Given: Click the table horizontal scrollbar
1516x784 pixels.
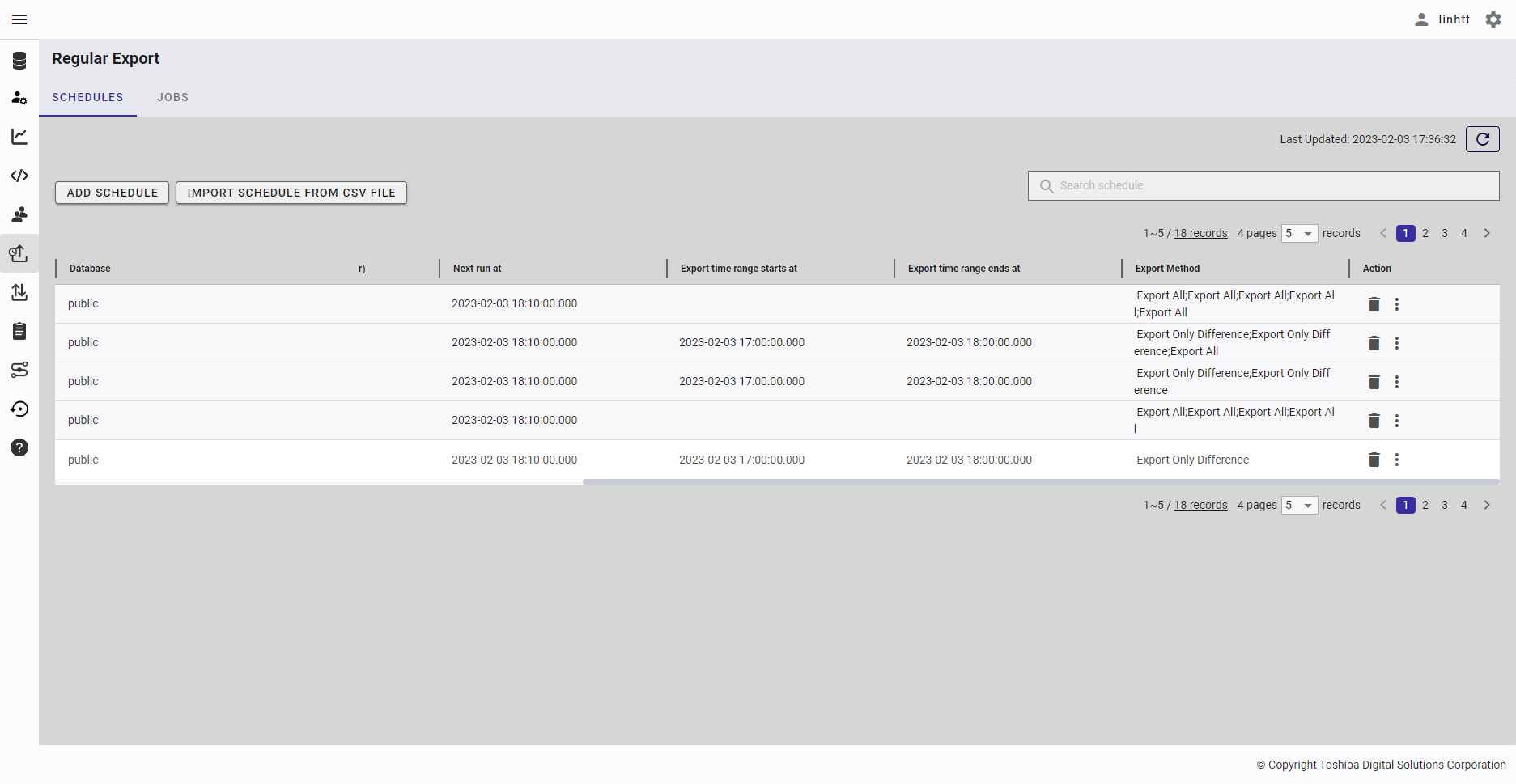Looking at the screenshot, I should [x=1041, y=482].
